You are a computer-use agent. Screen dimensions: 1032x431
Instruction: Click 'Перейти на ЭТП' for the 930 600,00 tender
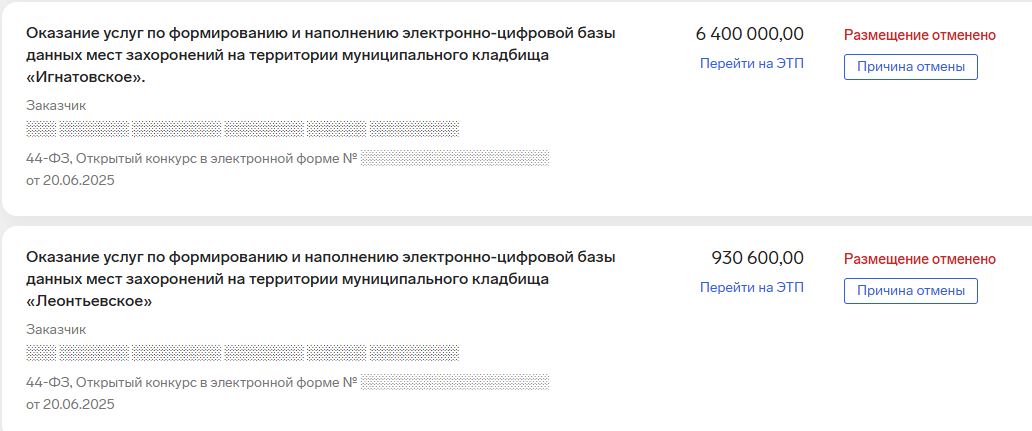(751, 288)
